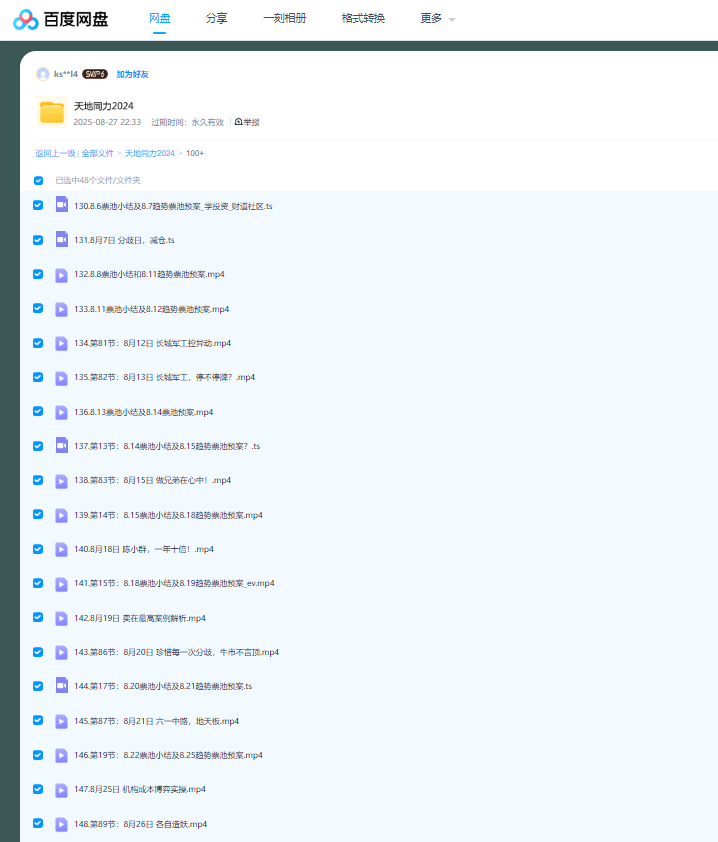
Task: Click file icon of 148.第89节 各自逞妖.mp4
Action: pos(61,824)
